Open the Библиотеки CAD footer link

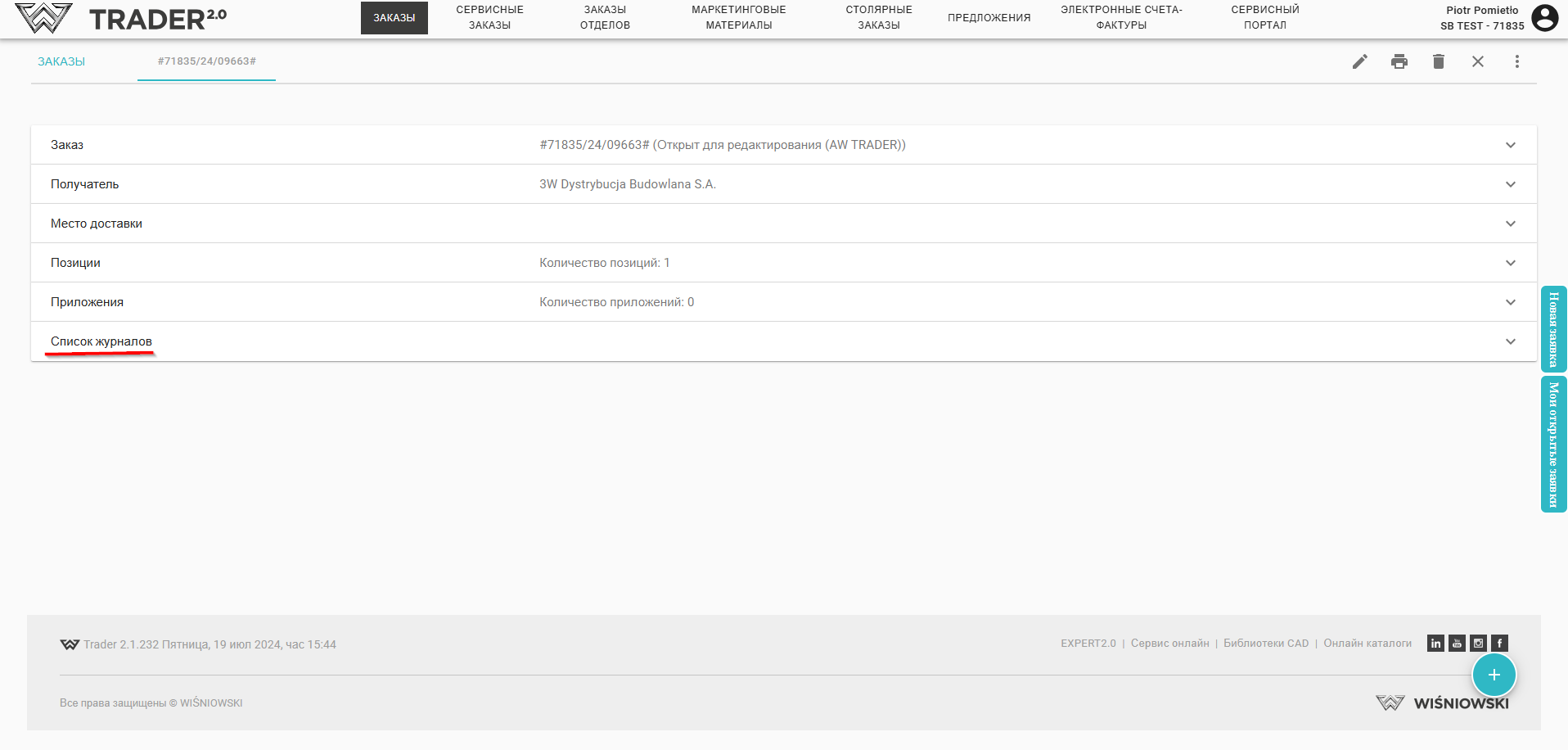tap(1266, 644)
